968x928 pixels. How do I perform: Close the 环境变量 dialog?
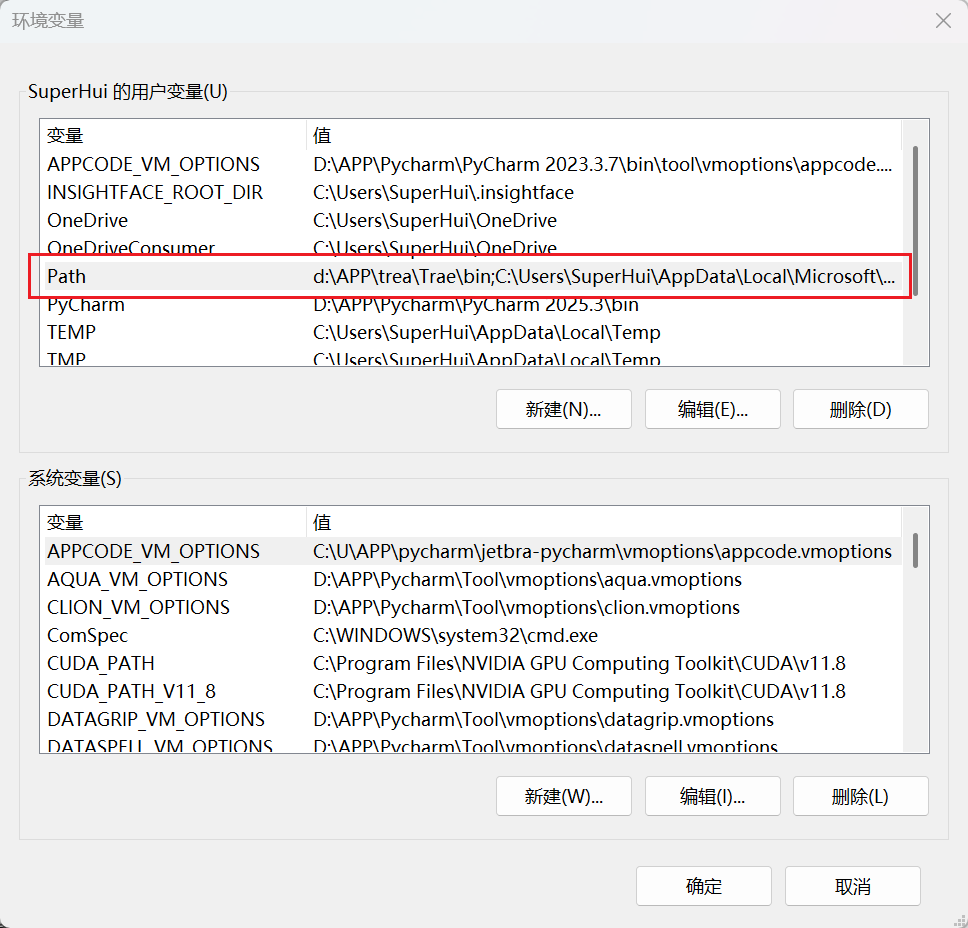(x=943, y=21)
